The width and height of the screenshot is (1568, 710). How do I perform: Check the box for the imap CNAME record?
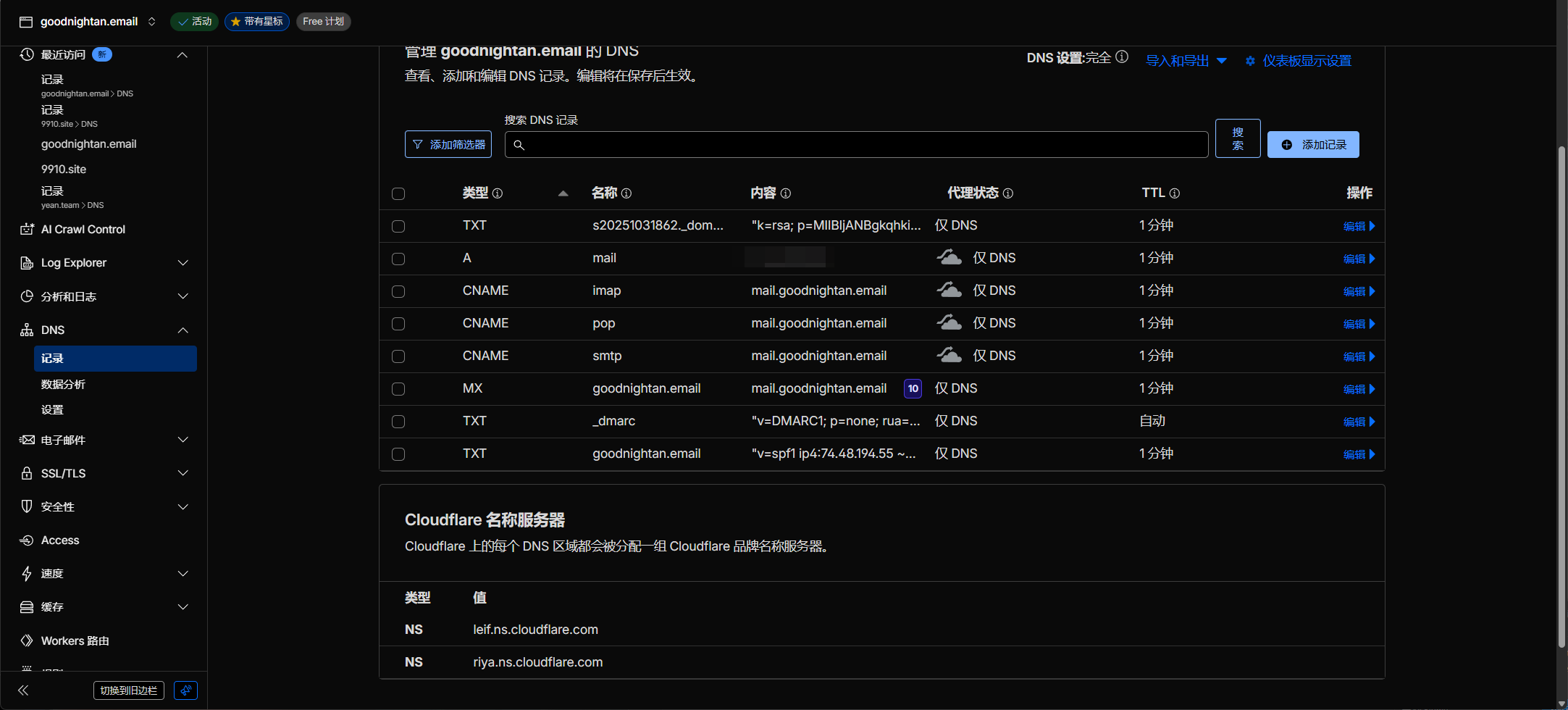398,291
